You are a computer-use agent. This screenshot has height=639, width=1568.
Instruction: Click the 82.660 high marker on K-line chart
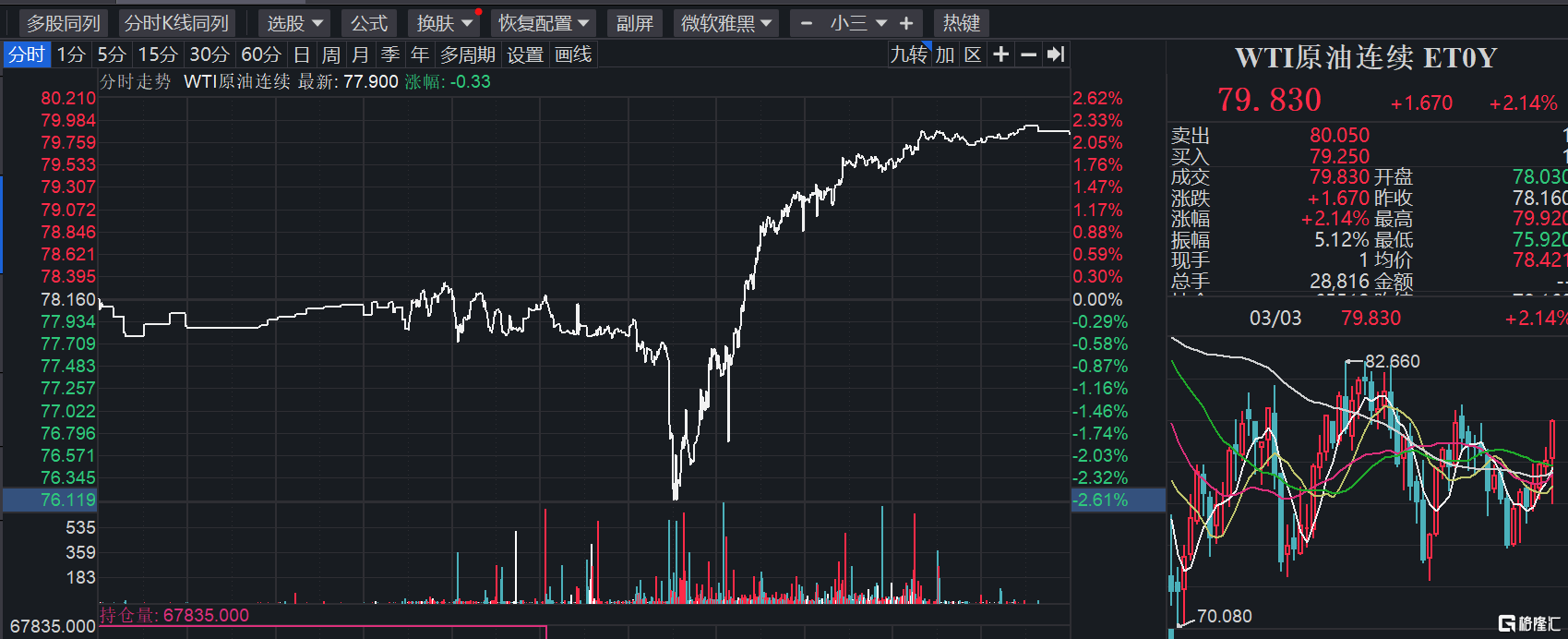pyautogui.click(x=1392, y=361)
